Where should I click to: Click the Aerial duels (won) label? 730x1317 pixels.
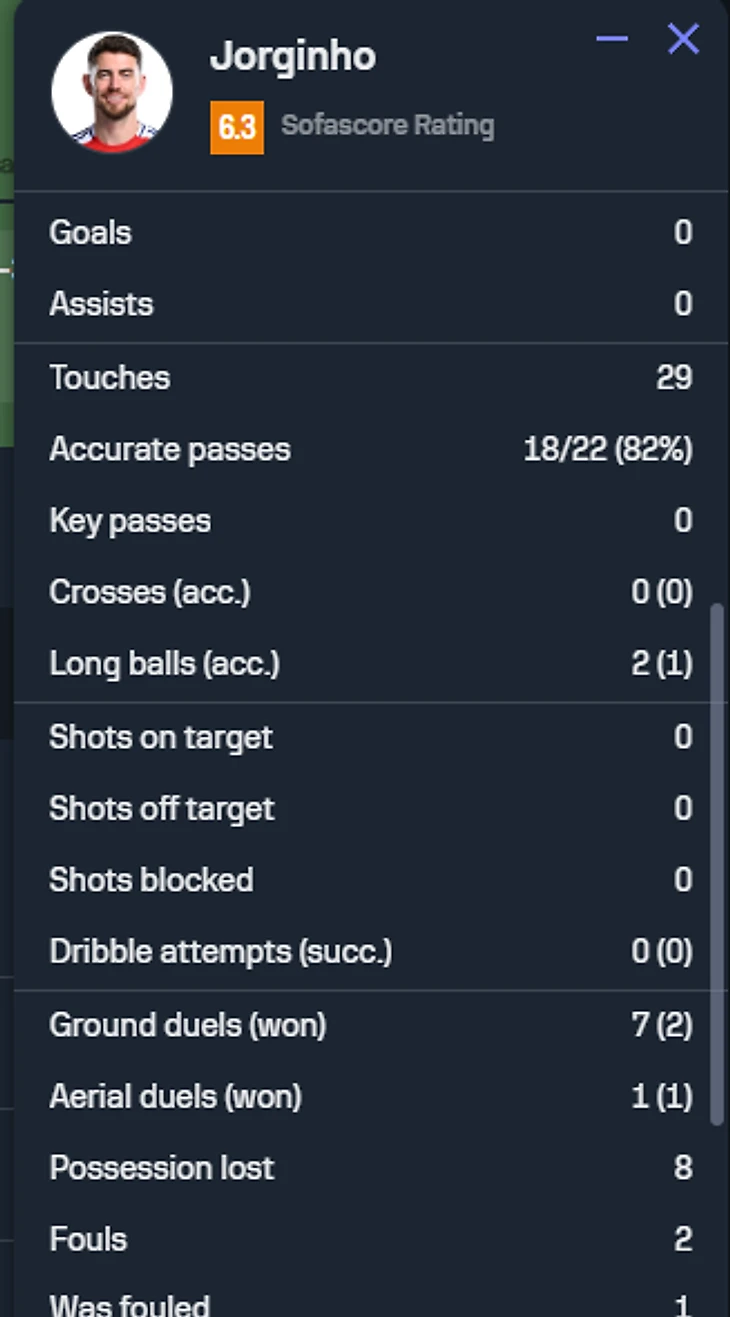(176, 1097)
